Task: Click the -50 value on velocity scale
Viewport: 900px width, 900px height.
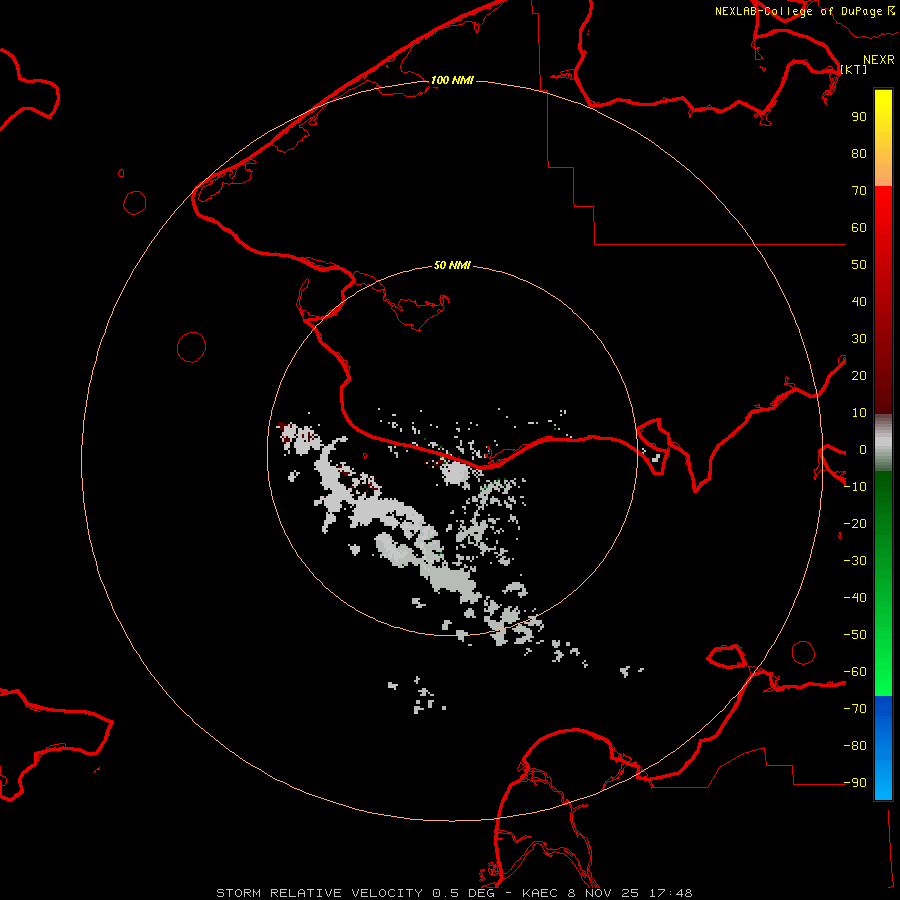Action: click(x=855, y=635)
